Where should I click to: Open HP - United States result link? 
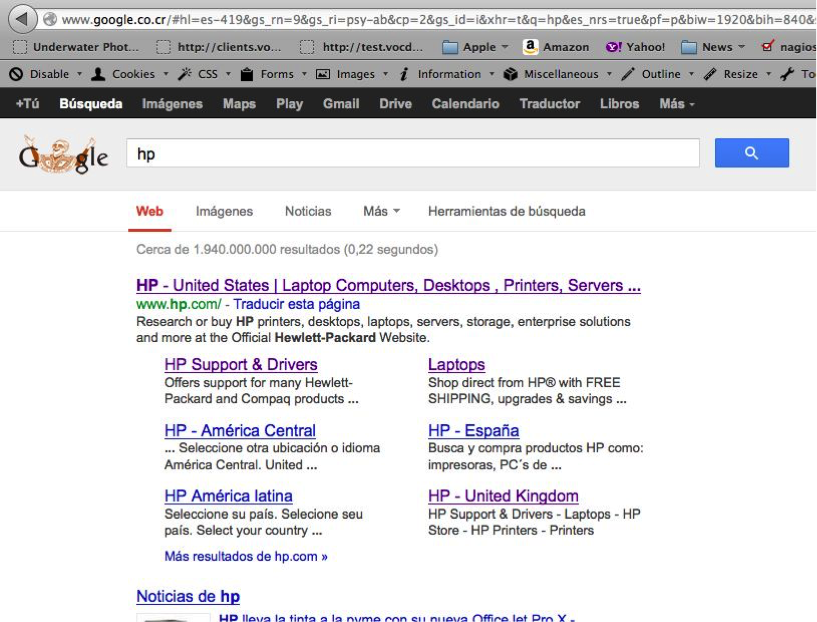point(388,285)
